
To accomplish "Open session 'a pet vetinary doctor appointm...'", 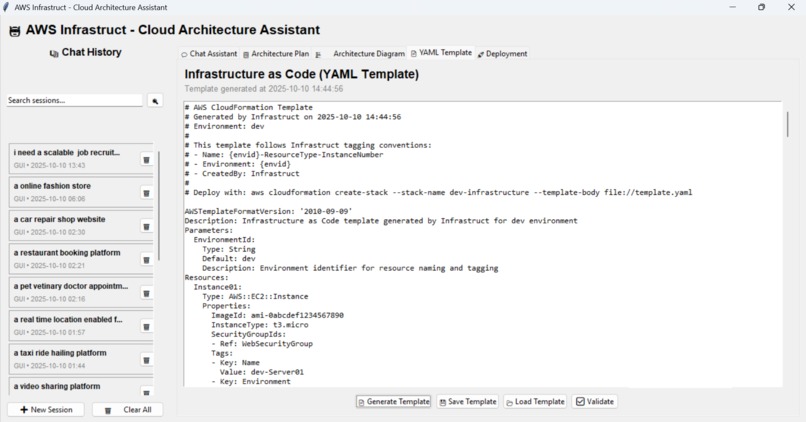I will tap(75, 292).
